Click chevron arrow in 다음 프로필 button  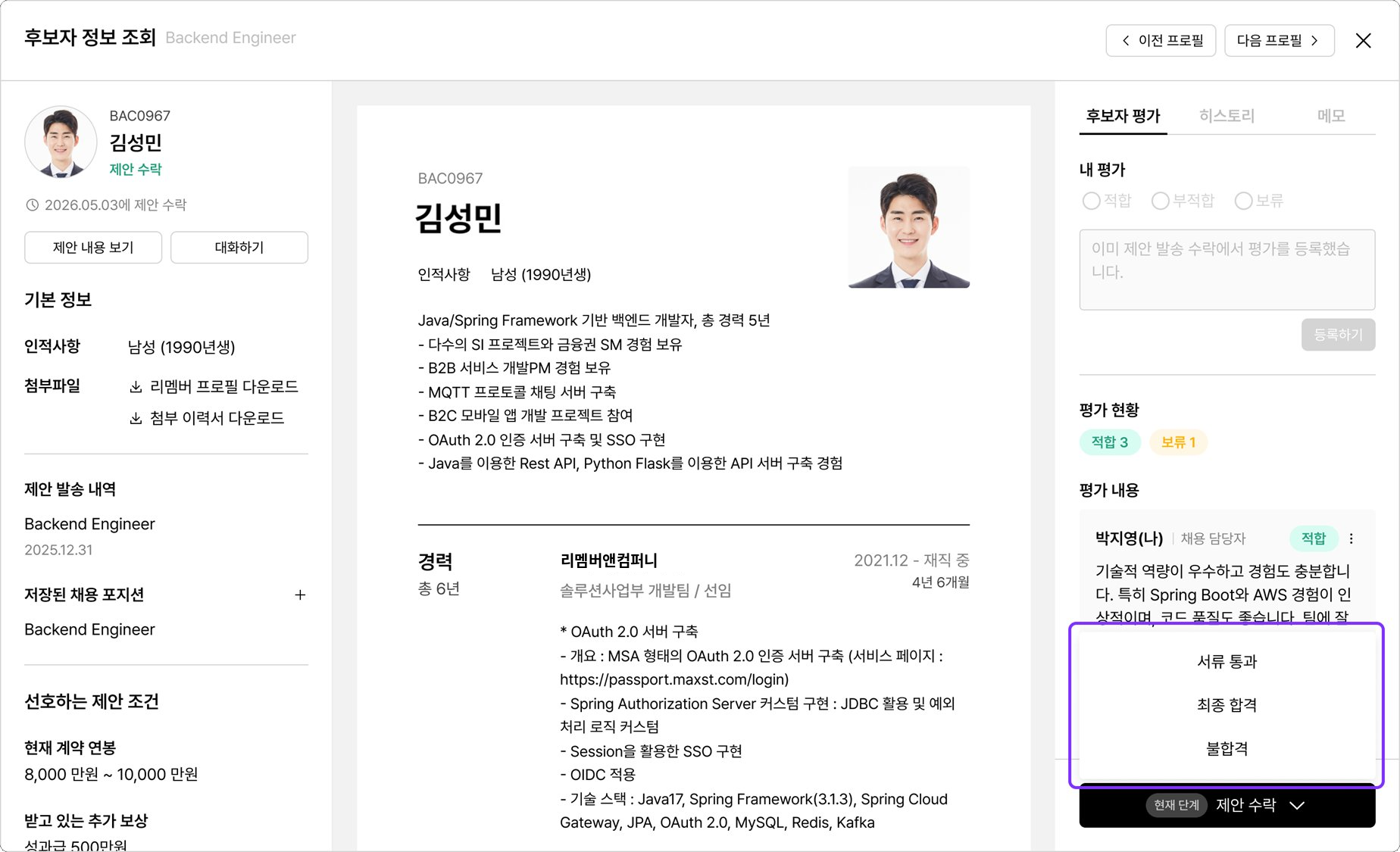coord(1314,41)
